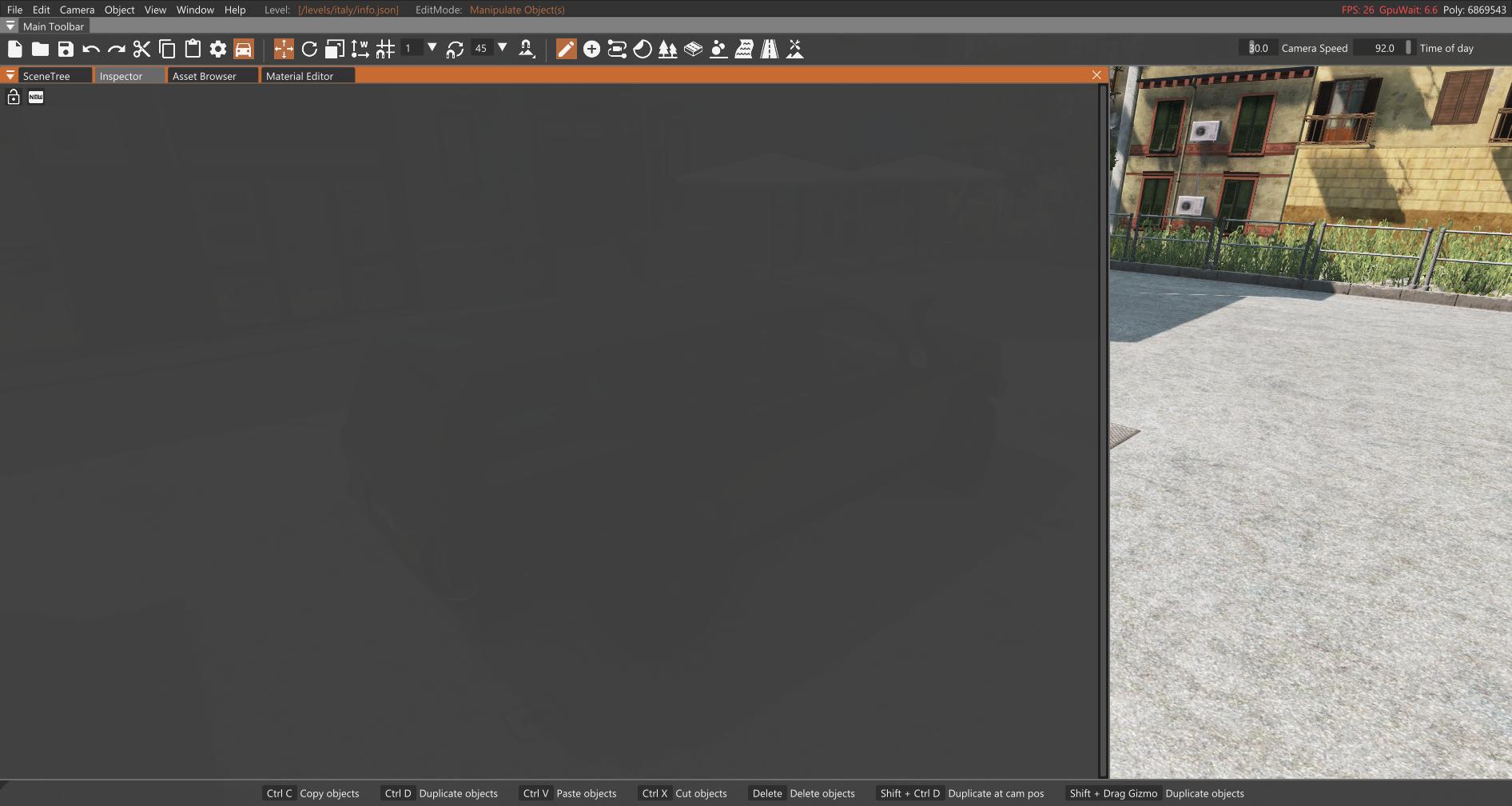Open the Object menu

point(120,10)
